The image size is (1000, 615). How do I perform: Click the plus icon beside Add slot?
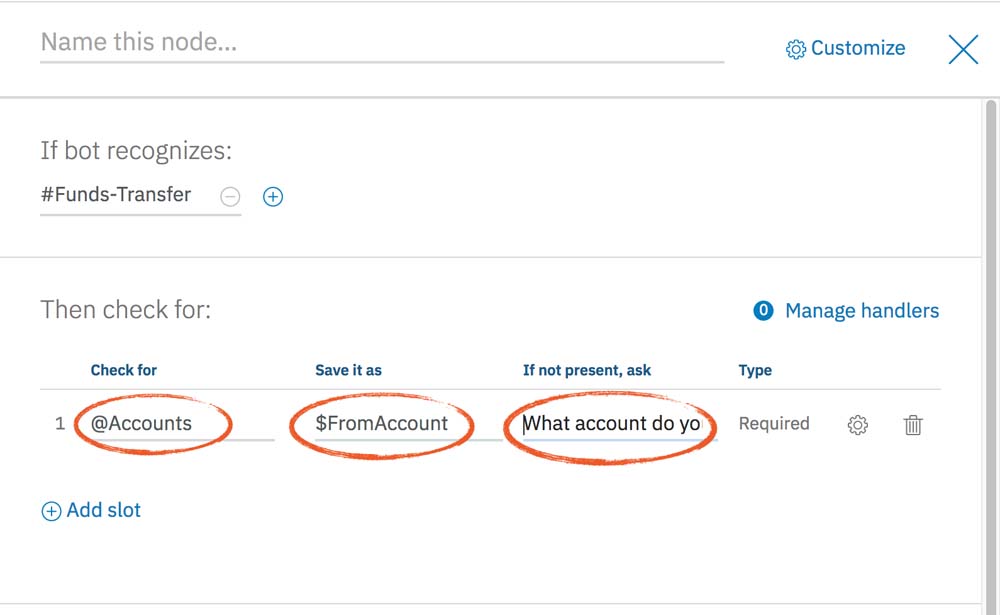tap(51, 511)
